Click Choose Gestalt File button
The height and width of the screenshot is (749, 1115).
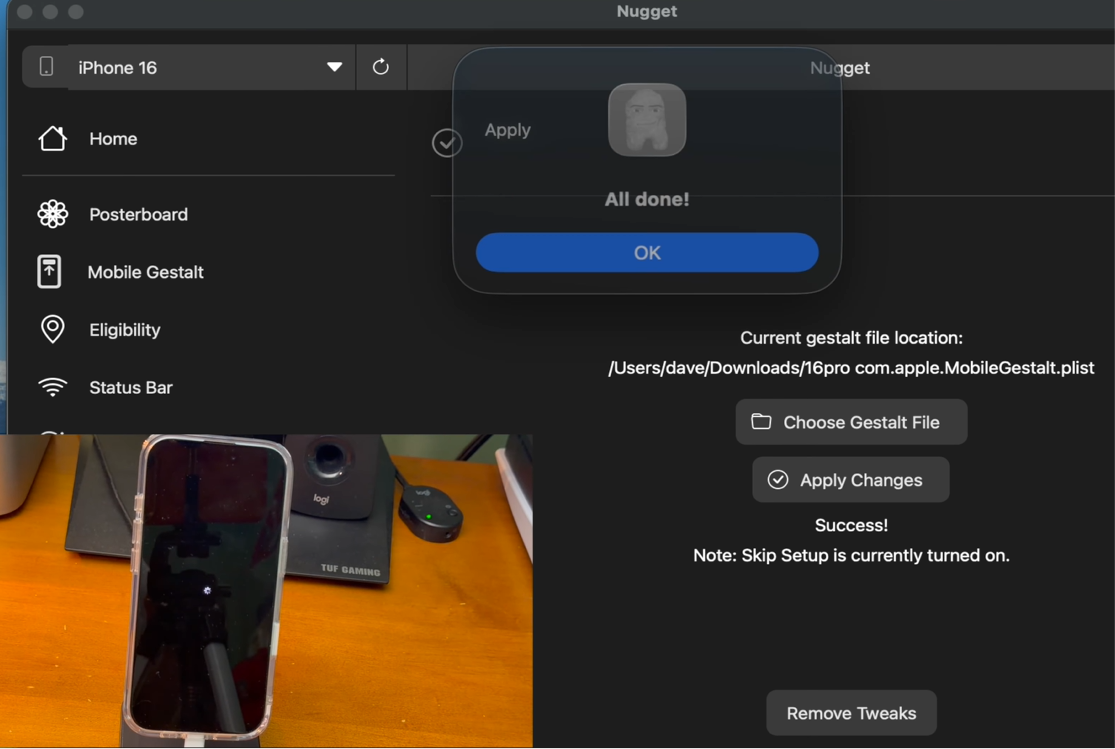tap(851, 422)
